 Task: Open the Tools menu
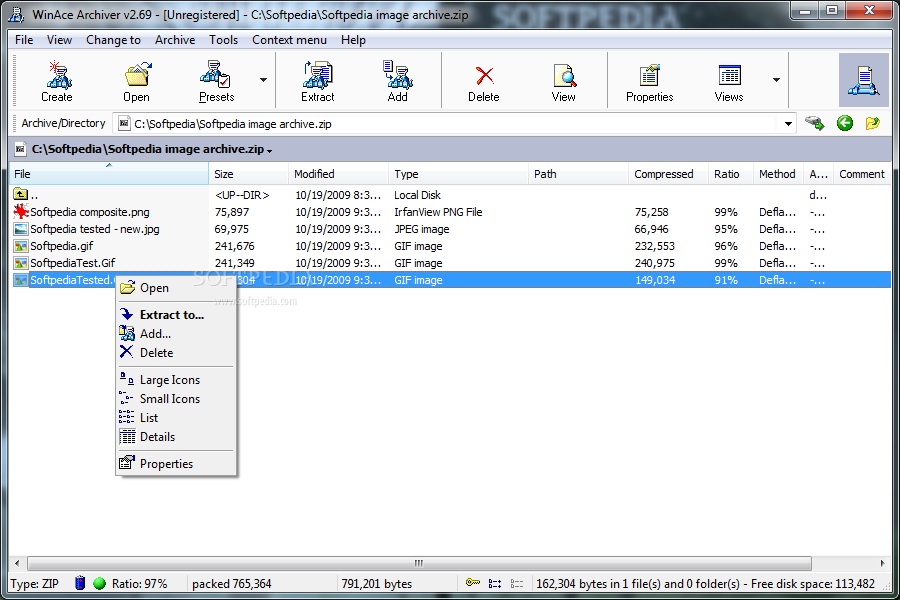coord(223,40)
